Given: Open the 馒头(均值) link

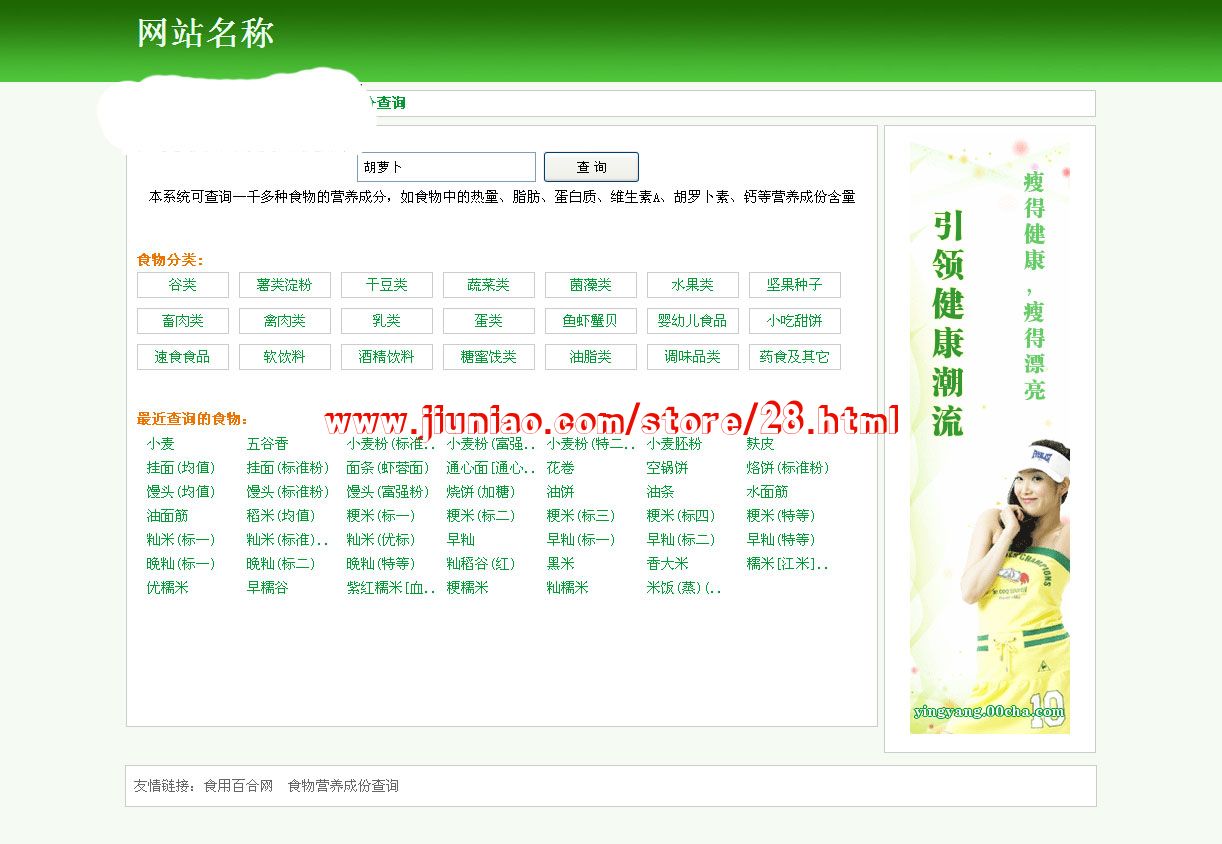Looking at the screenshot, I should click(x=181, y=492).
